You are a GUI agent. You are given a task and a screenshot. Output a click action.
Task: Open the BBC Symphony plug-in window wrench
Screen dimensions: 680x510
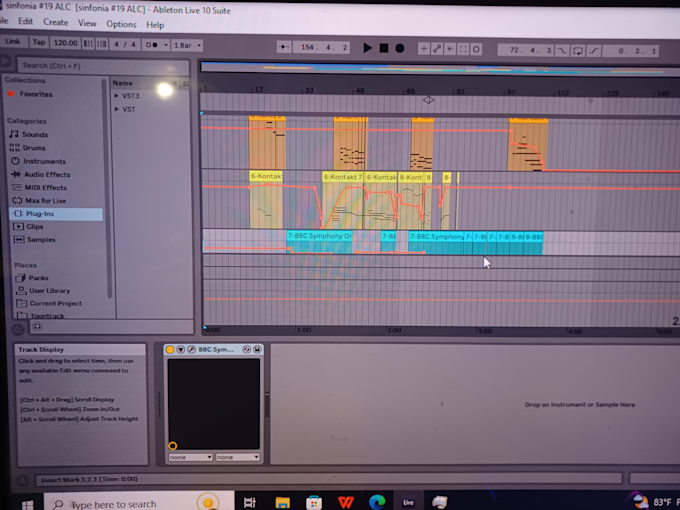click(x=191, y=350)
